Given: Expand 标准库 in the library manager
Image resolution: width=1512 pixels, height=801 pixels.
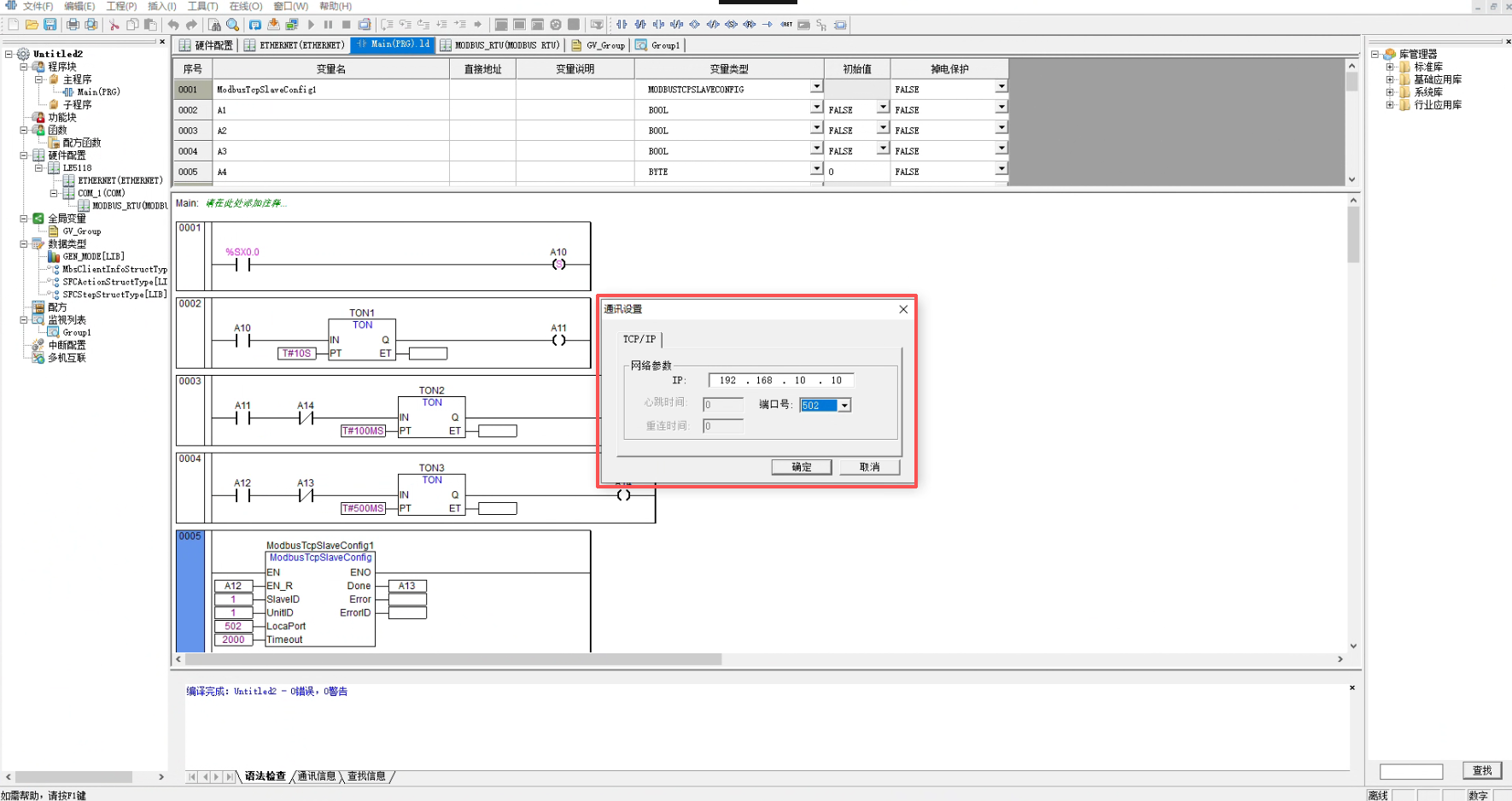Looking at the screenshot, I should (1390, 67).
